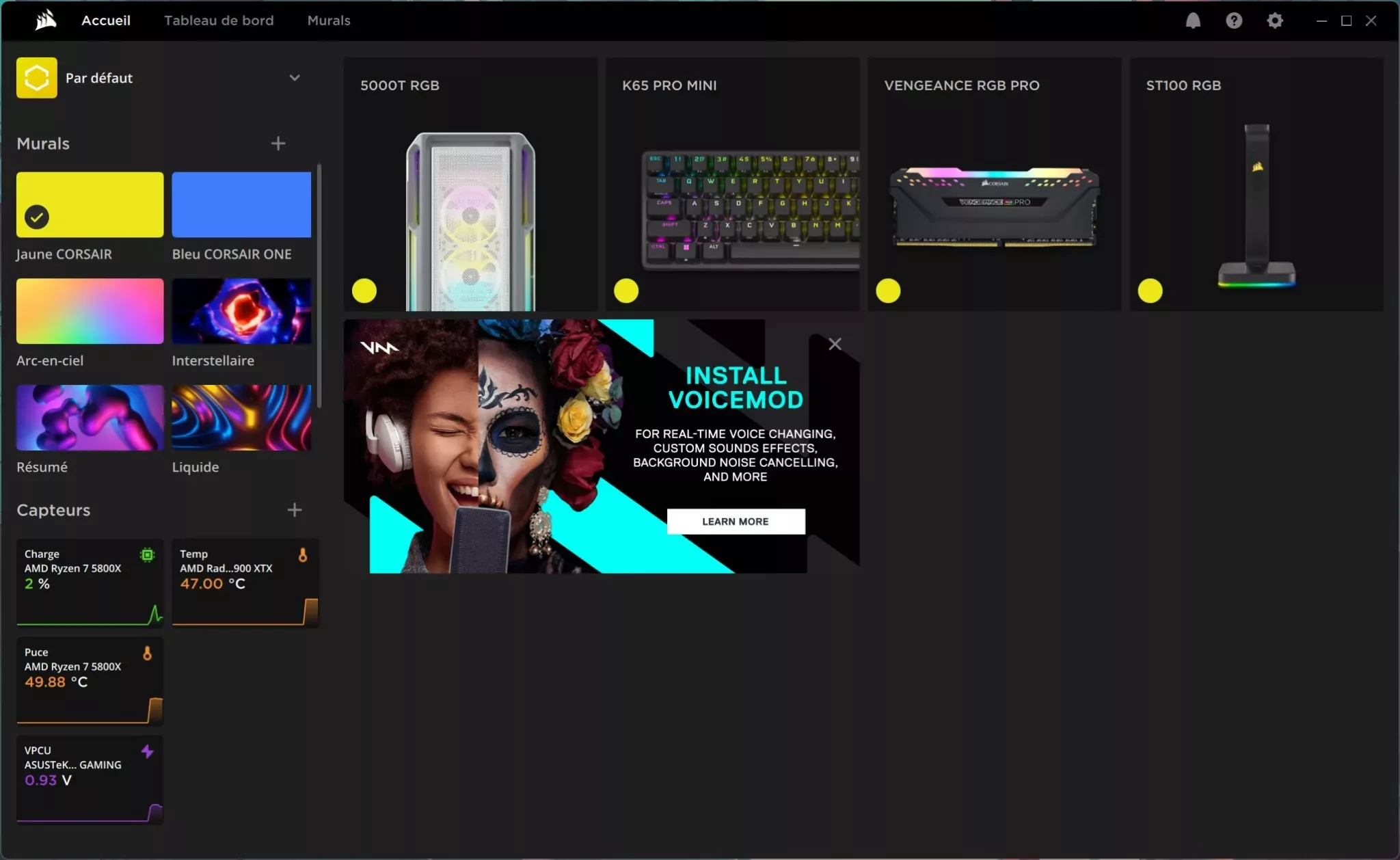Viewport: 1400px width, 860px height.
Task: Add a new sensor in Capteurs
Action: pos(294,510)
